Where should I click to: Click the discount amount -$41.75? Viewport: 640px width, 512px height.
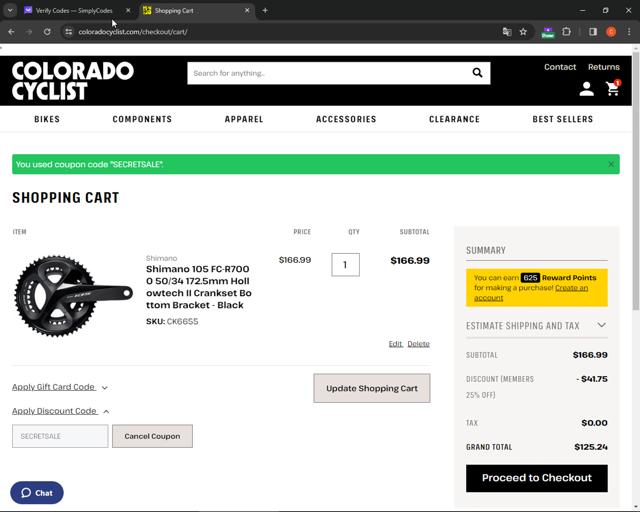pyautogui.click(x=592, y=379)
